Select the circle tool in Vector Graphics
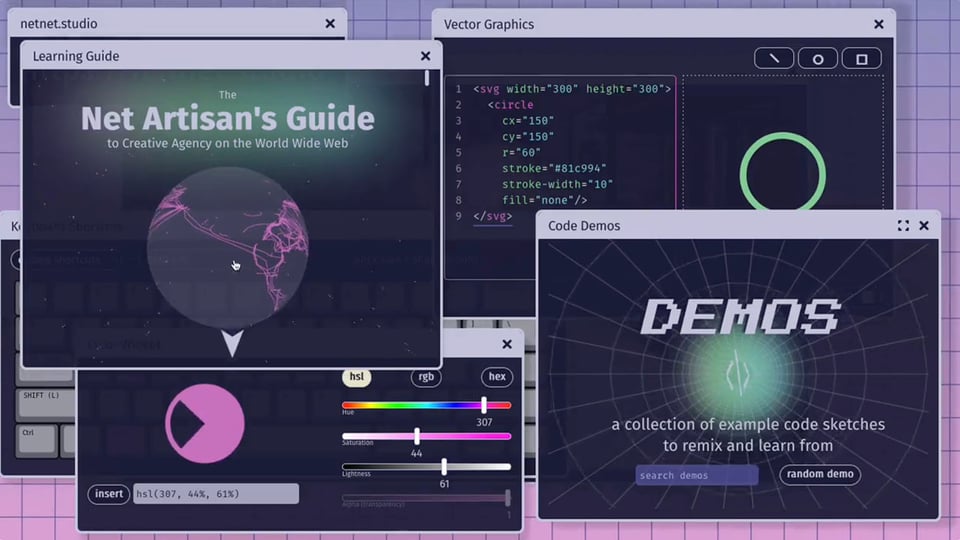Viewport: 960px width, 540px height. tap(818, 59)
